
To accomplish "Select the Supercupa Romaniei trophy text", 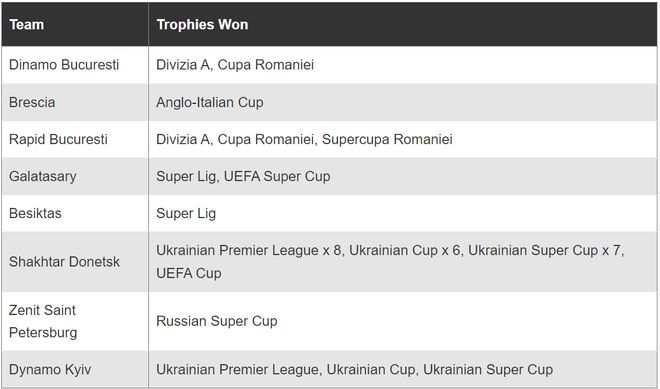I will 387,139.
